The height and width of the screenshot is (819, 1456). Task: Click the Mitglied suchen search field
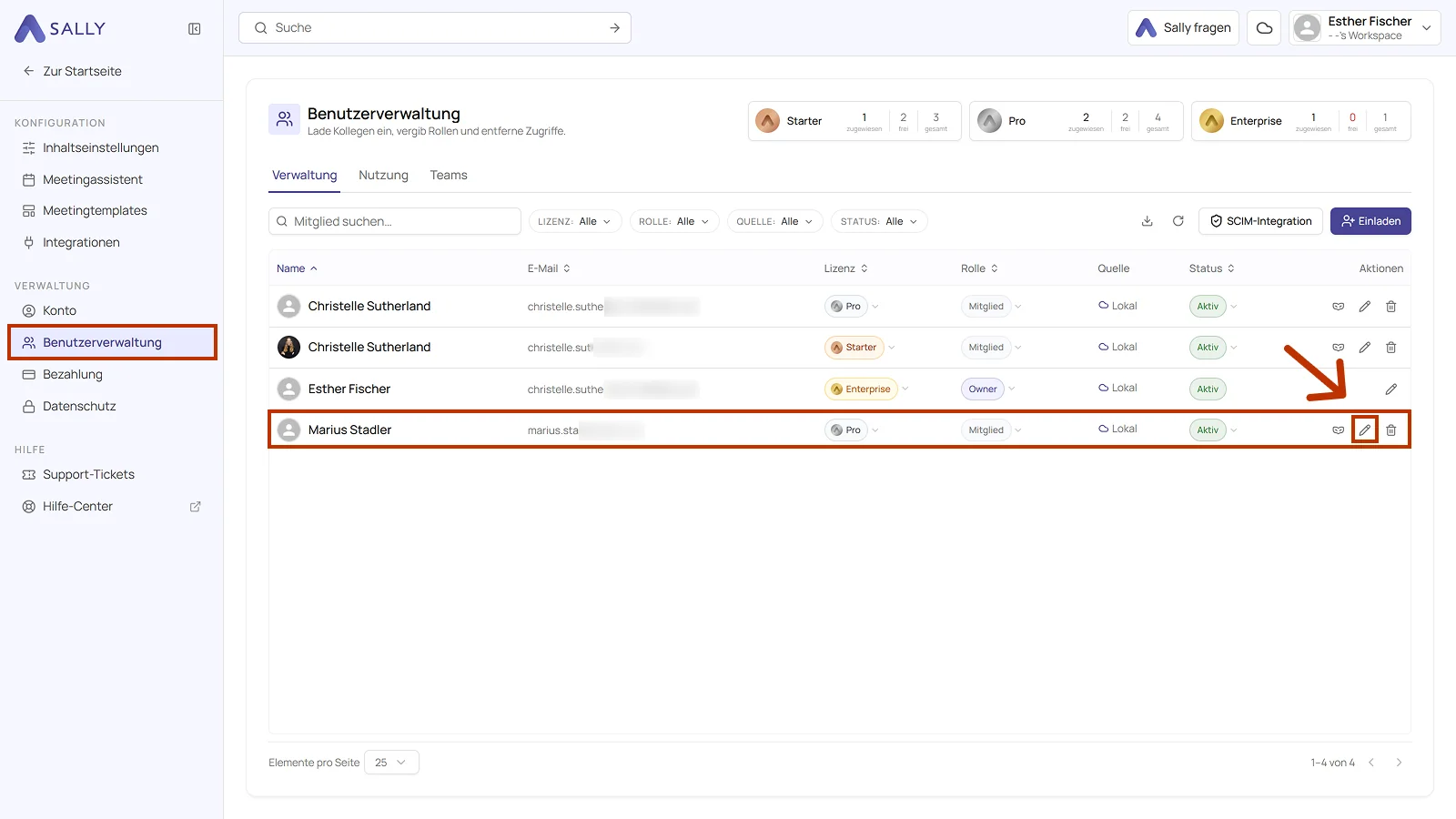(395, 221)
